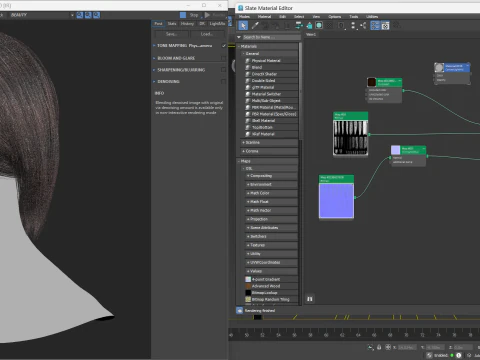Select Material Switcher entry
480x360 pixels.
[x=271, y=94]
